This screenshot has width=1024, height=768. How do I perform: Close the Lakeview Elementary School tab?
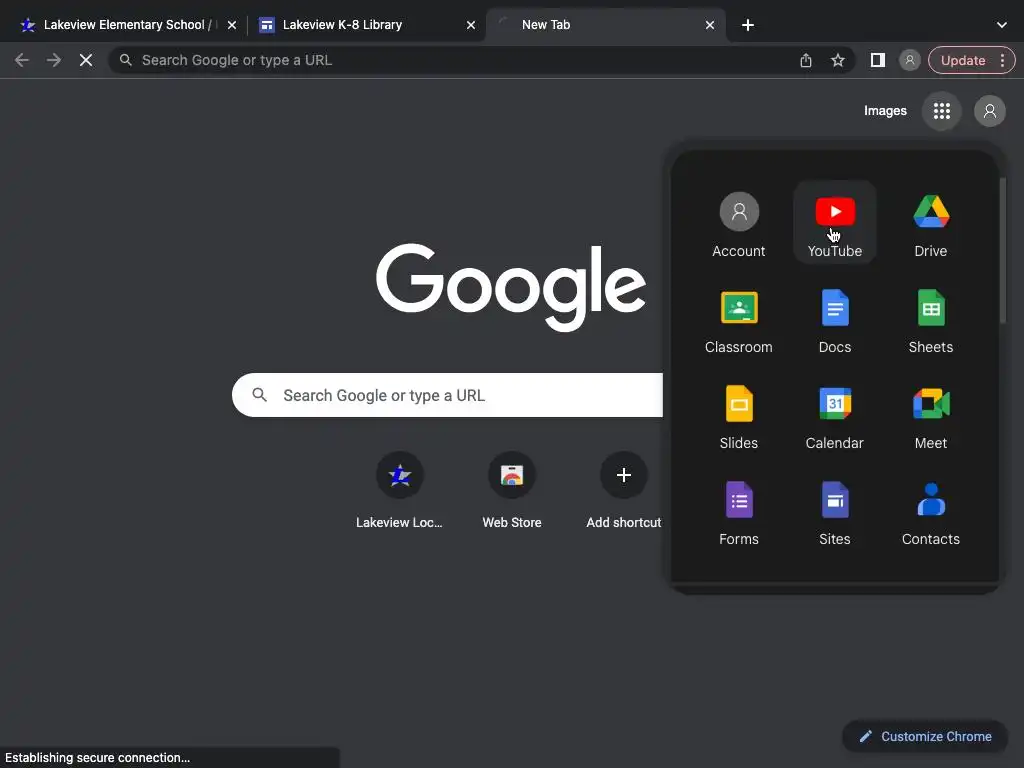pyautogui.click(x=232, y=25)
